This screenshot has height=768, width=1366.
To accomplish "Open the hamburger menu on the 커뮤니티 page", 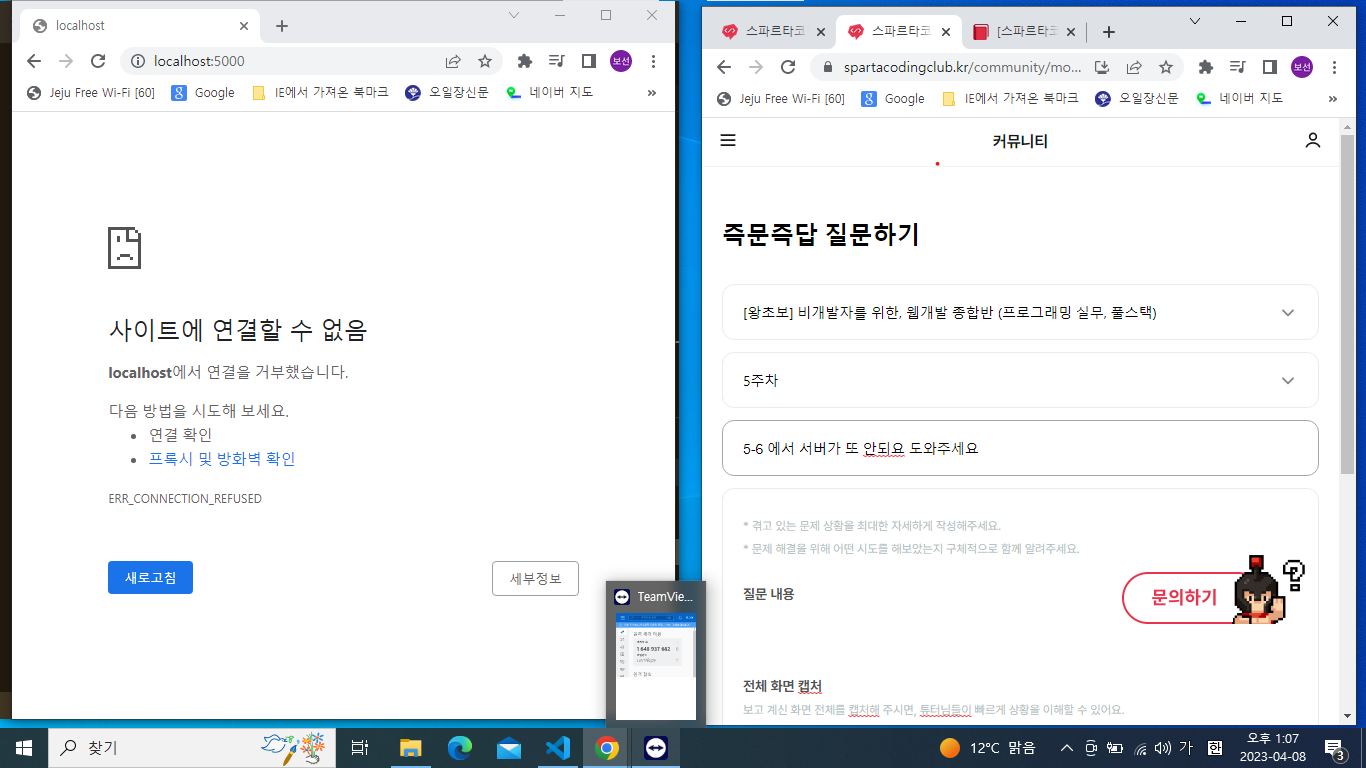I will coord(728,141).
